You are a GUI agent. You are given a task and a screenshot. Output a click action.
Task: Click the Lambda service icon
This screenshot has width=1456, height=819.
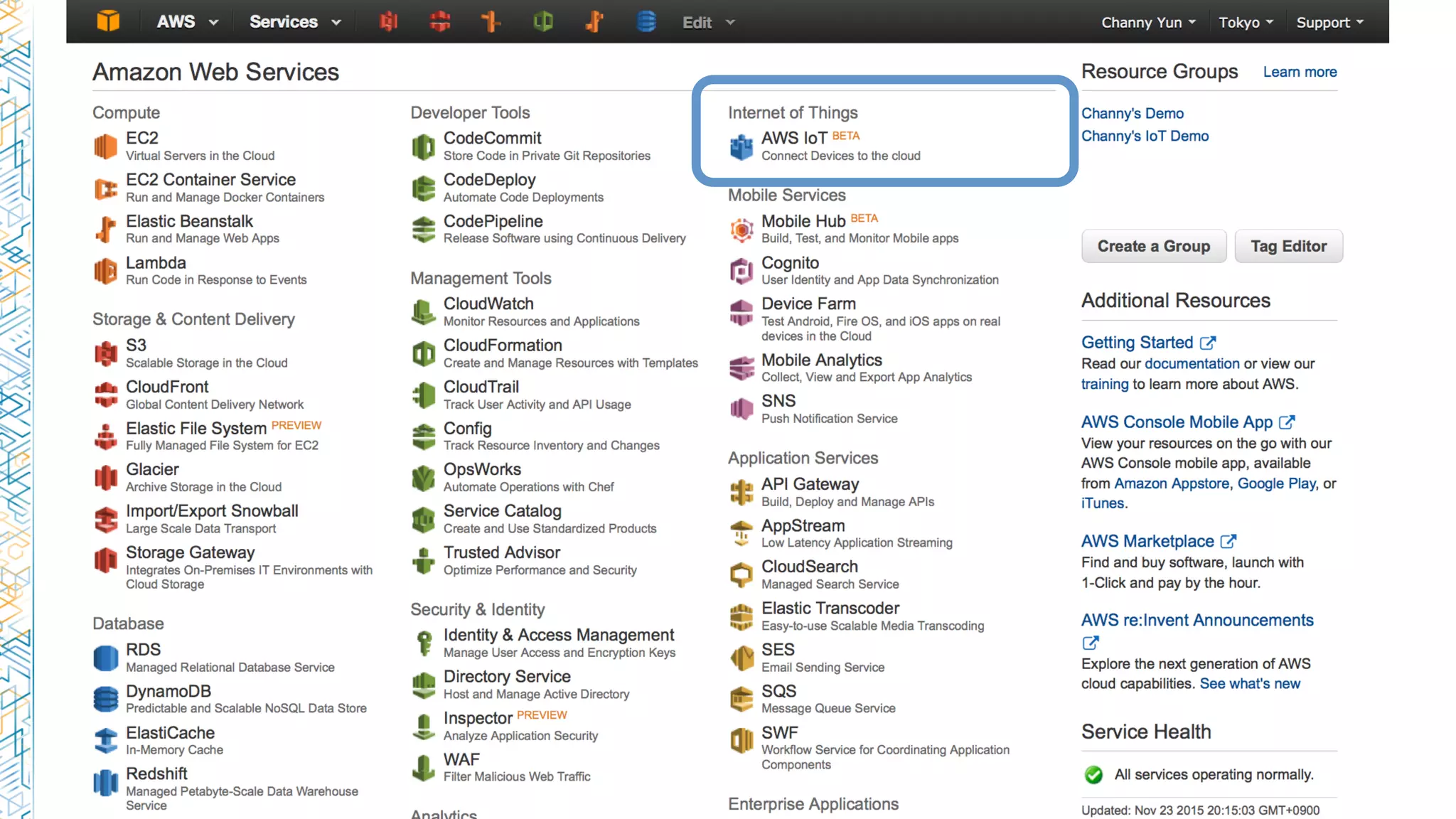105,271
